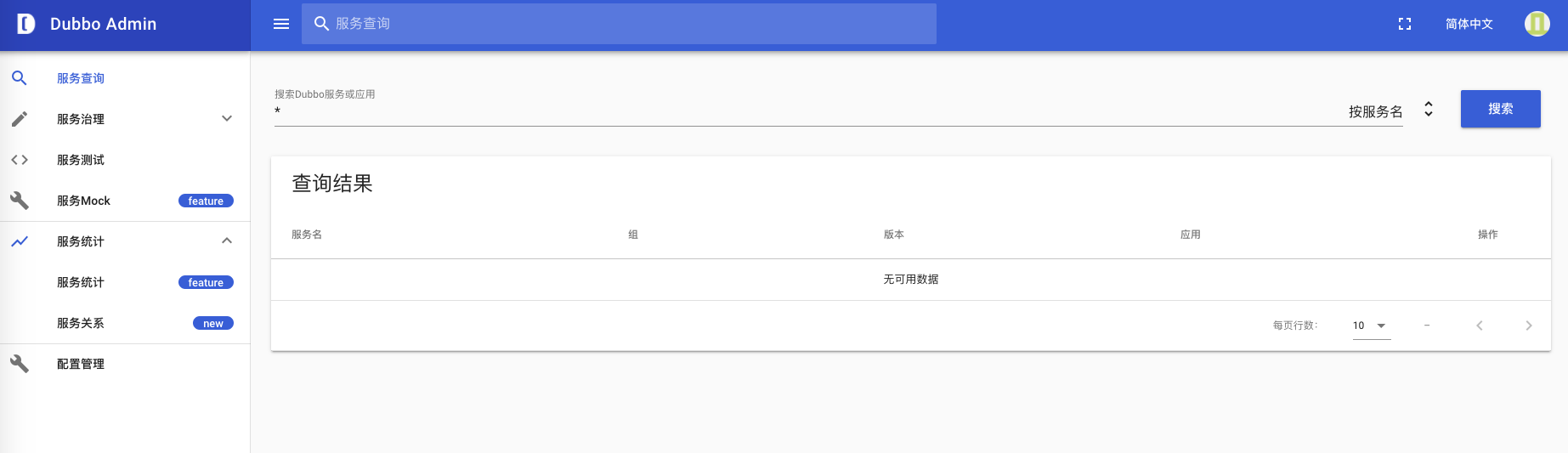Open rows per page dropdown showing 10
Viewport: 1568px width, 453px height.
point(1371,326)
